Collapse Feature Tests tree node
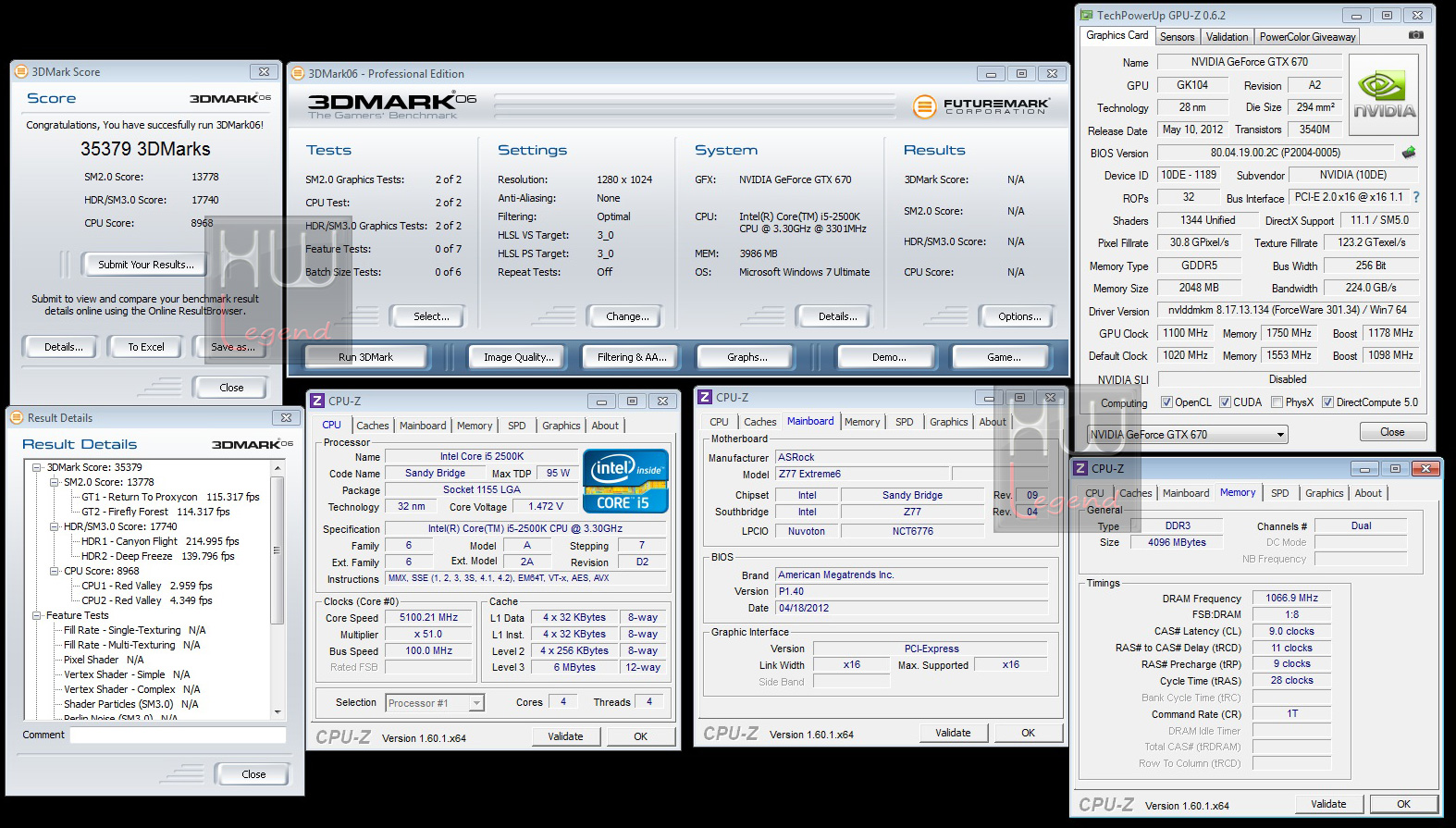The image size is (1456, 828). click(37, 615)
